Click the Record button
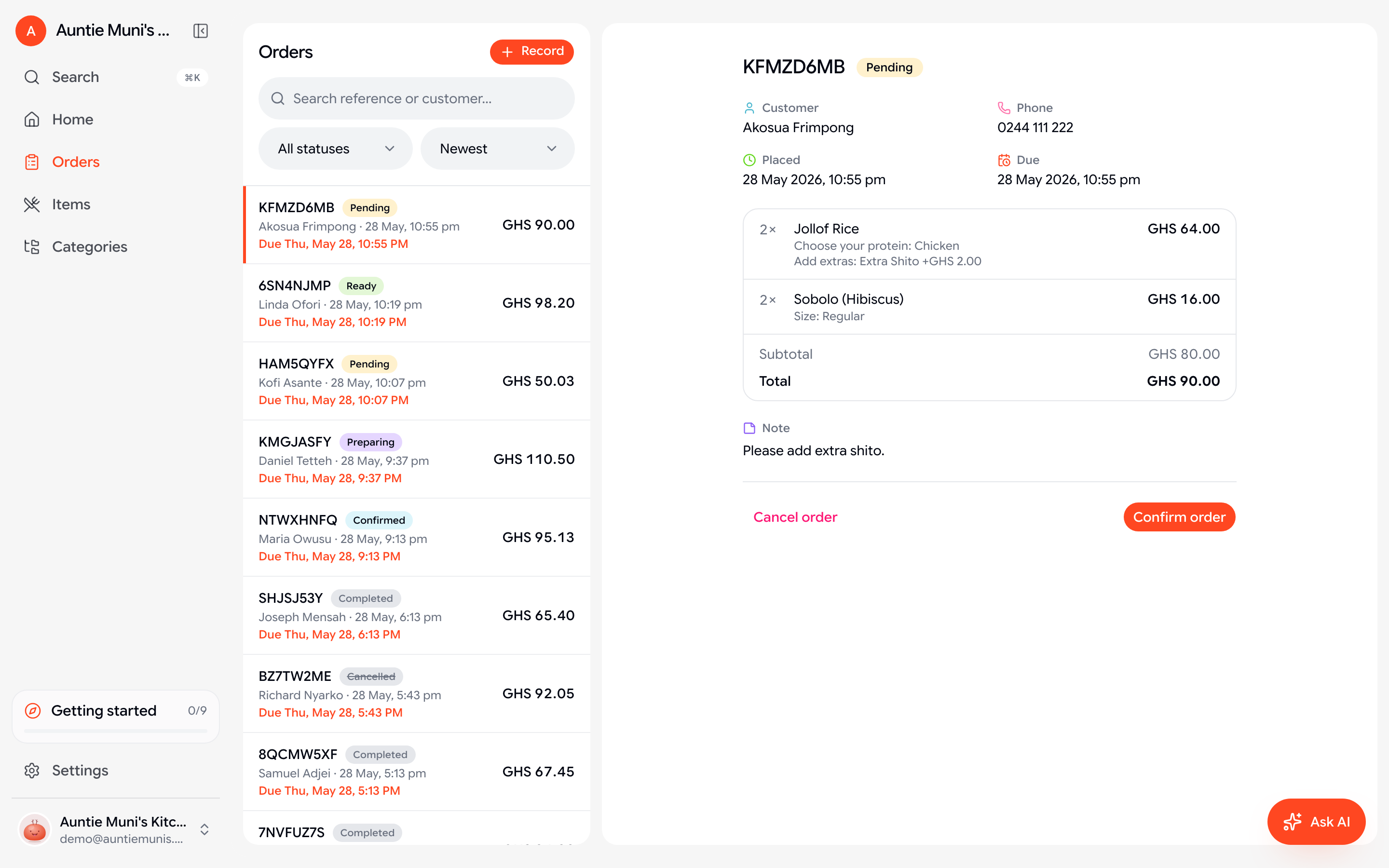The width and height of the screenshot is (1389, 868). click(531, 52)
